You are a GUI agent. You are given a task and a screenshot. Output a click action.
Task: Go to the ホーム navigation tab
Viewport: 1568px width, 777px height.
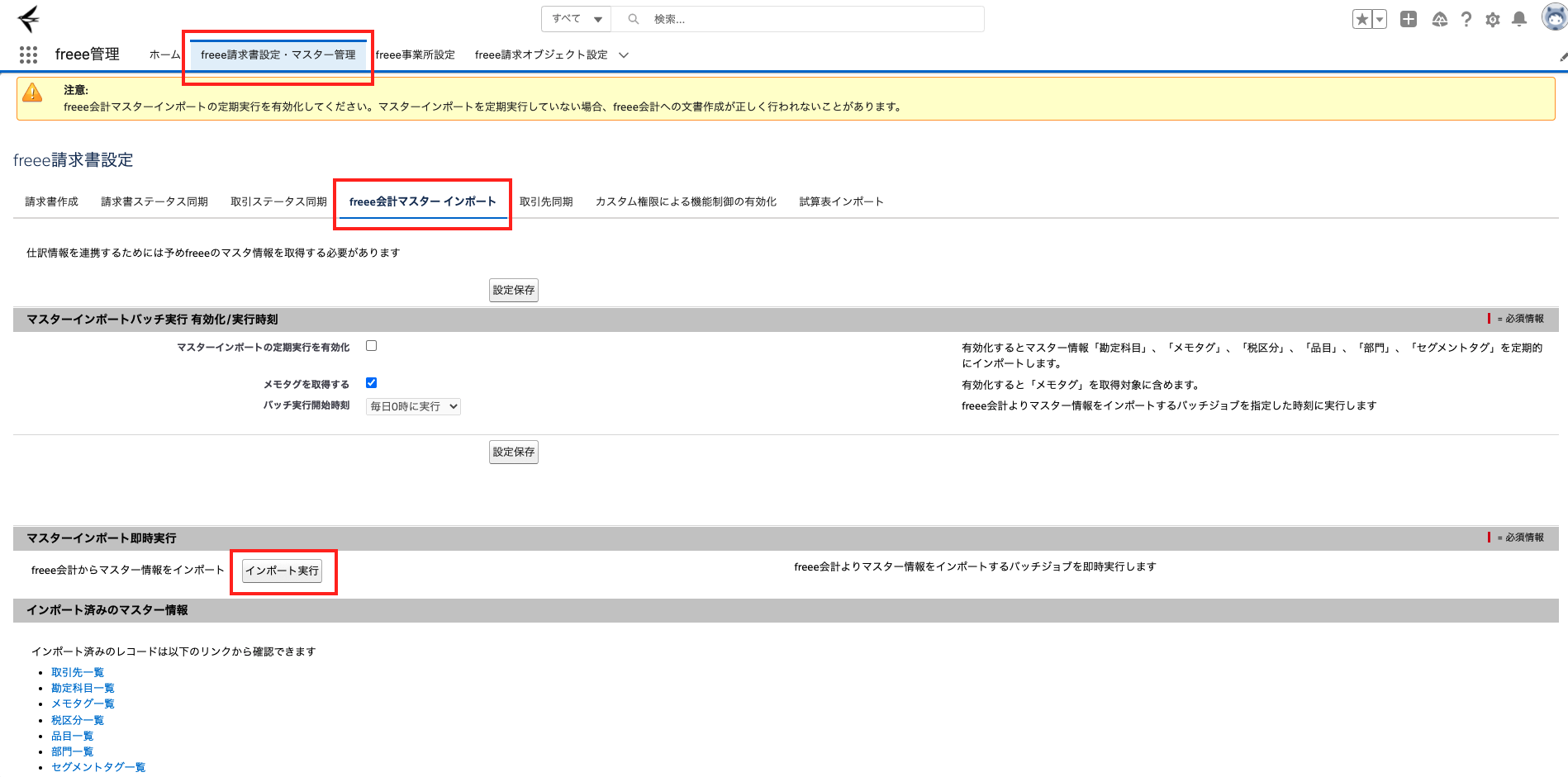pos(164,54)
